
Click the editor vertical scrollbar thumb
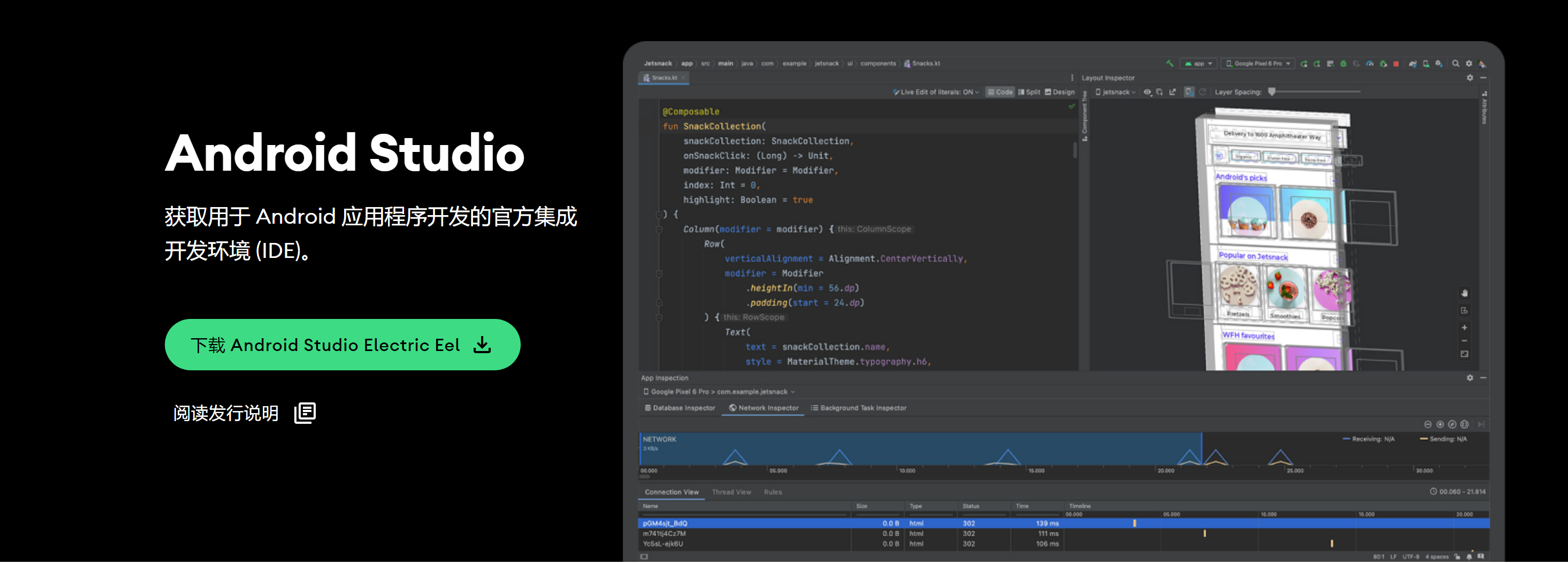pyautogui.click(x=1075, y=150)
